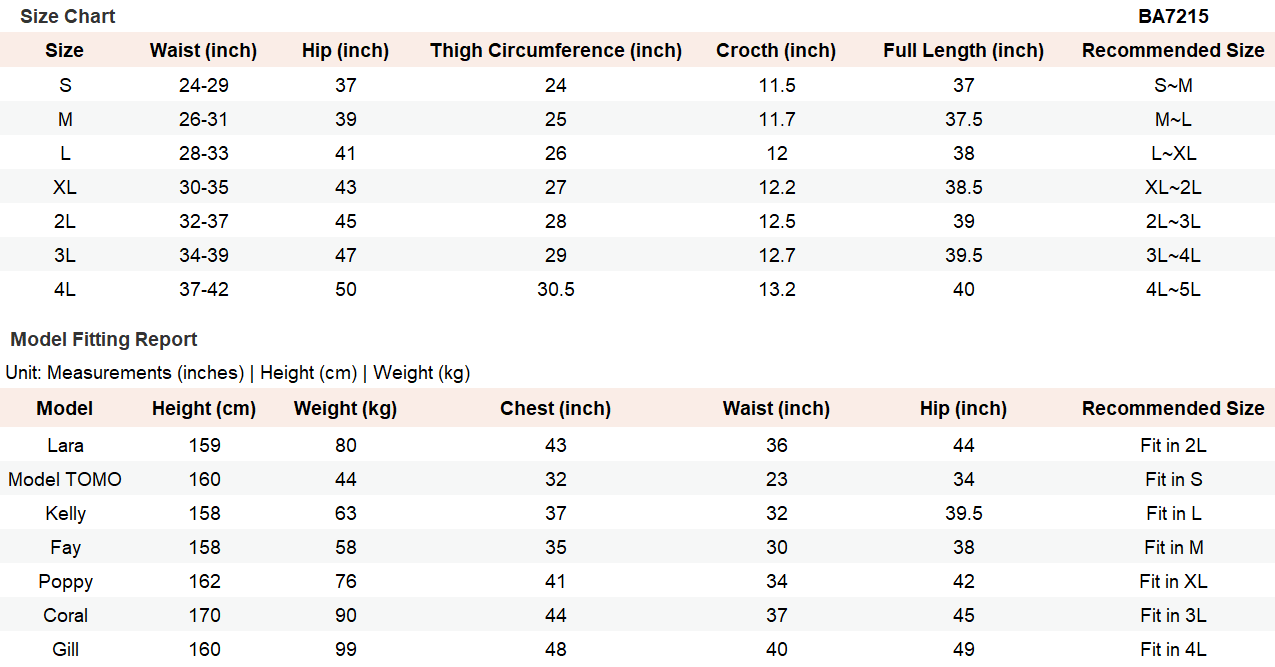Click the 4L~5L recommended size cell
The height and width of the screenshot is (667, 1275).
1173,289
